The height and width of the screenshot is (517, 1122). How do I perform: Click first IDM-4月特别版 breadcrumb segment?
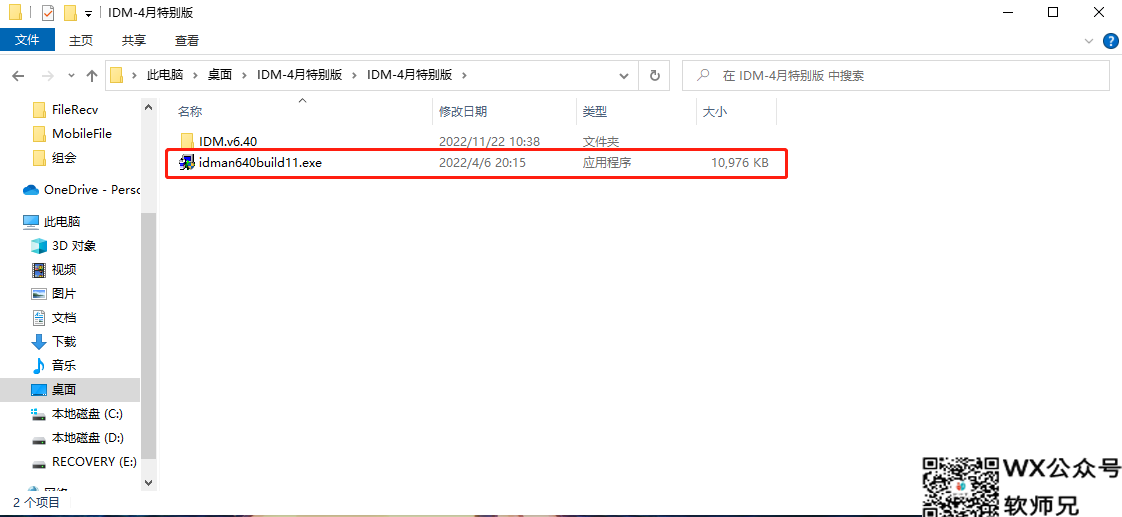coord(299,75)
